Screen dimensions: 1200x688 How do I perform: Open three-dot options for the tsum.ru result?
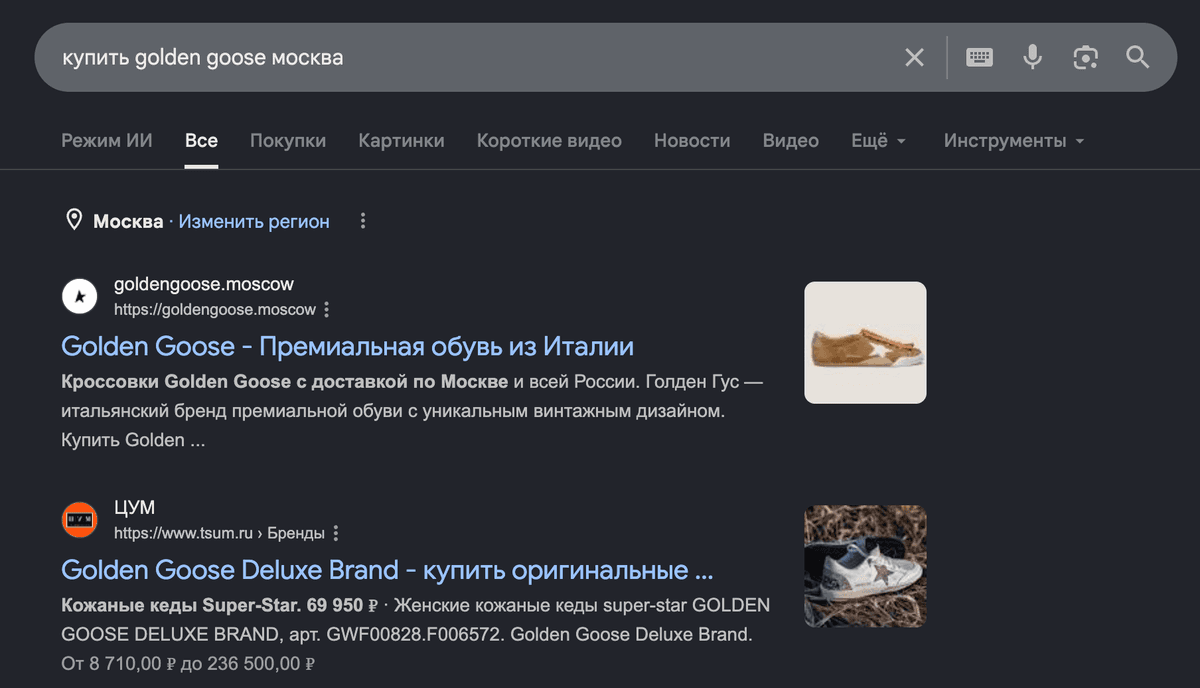click(336, 533)
